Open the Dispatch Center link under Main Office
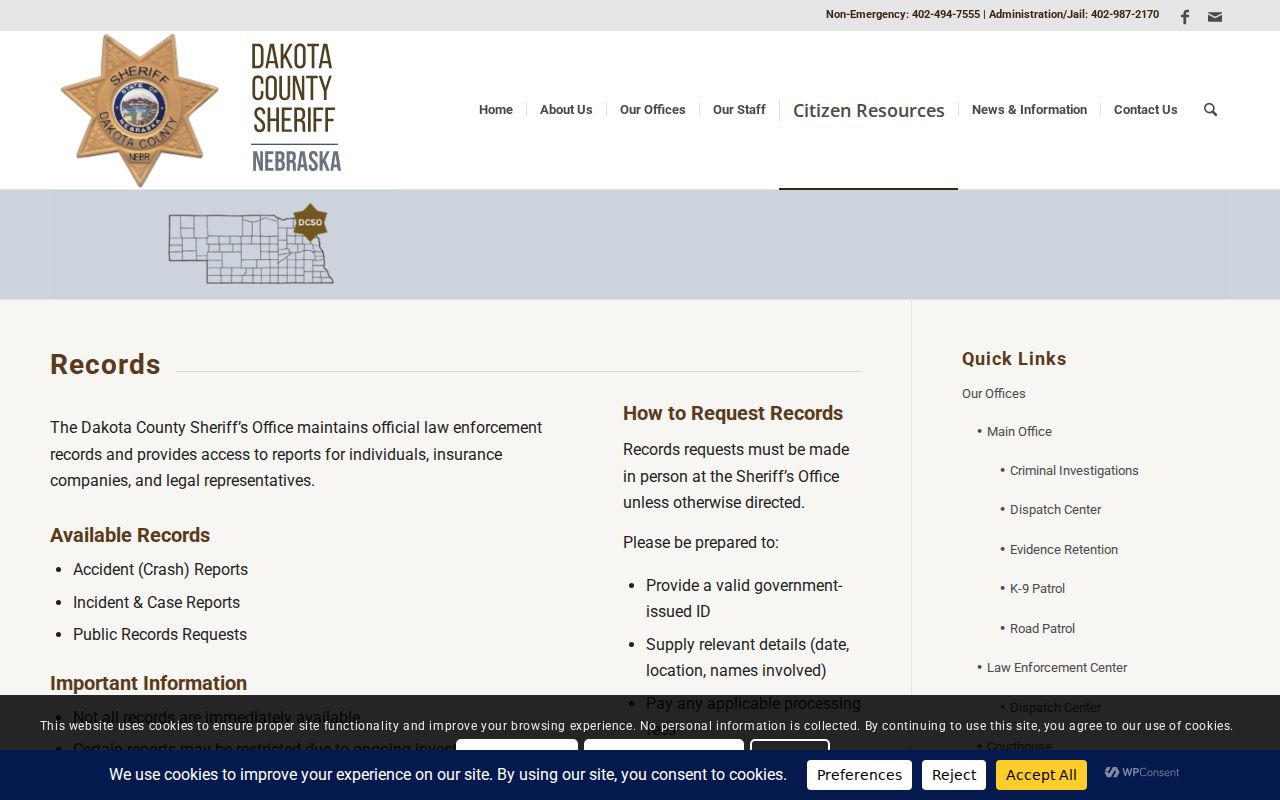The height and width of the screenshot is (800, 1280). tap(1055, 510)
